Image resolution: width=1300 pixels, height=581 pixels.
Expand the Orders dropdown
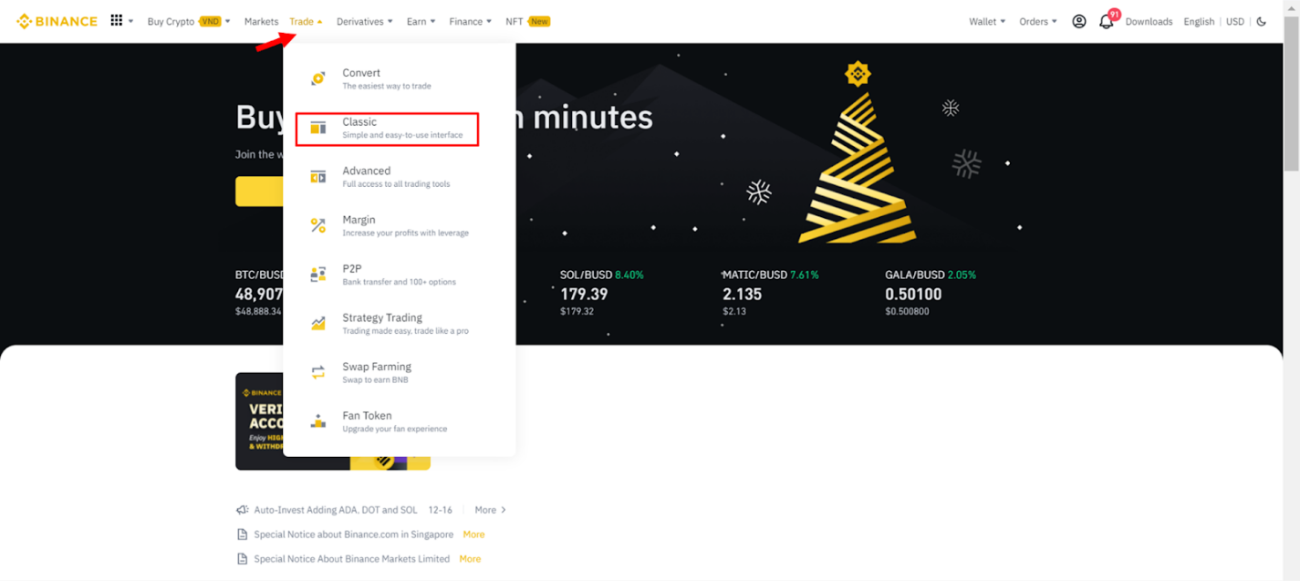point(1037,21)
